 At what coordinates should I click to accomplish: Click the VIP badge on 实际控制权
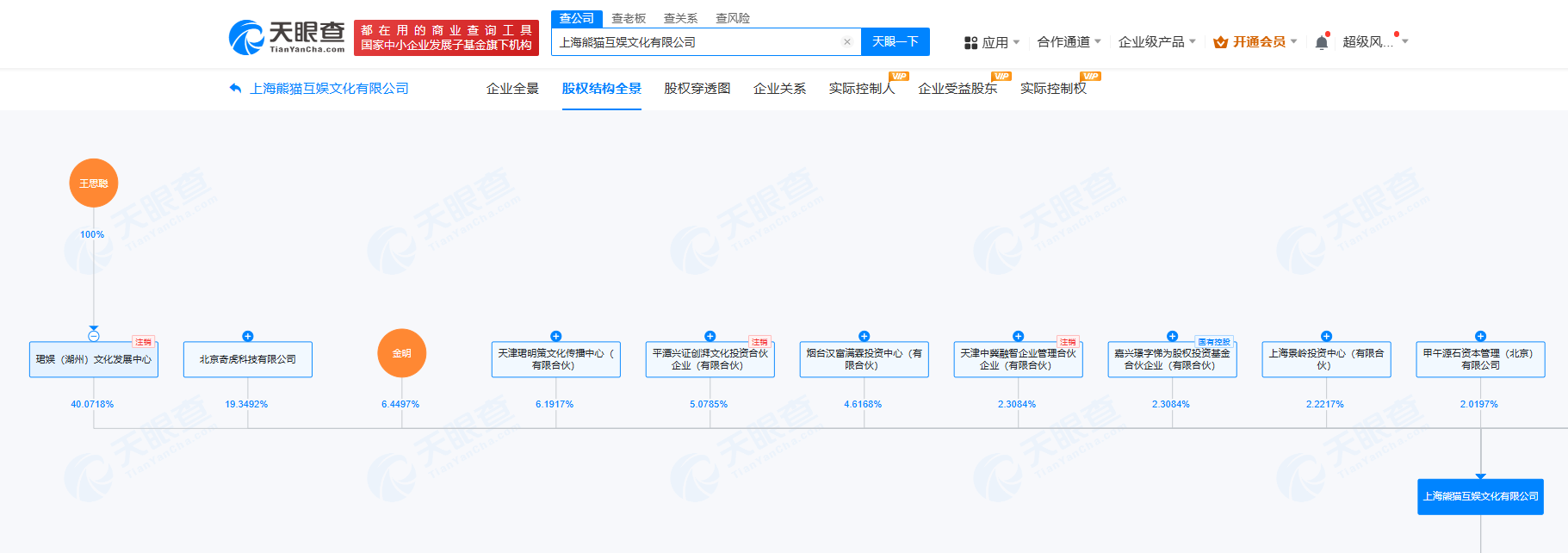1091,76
